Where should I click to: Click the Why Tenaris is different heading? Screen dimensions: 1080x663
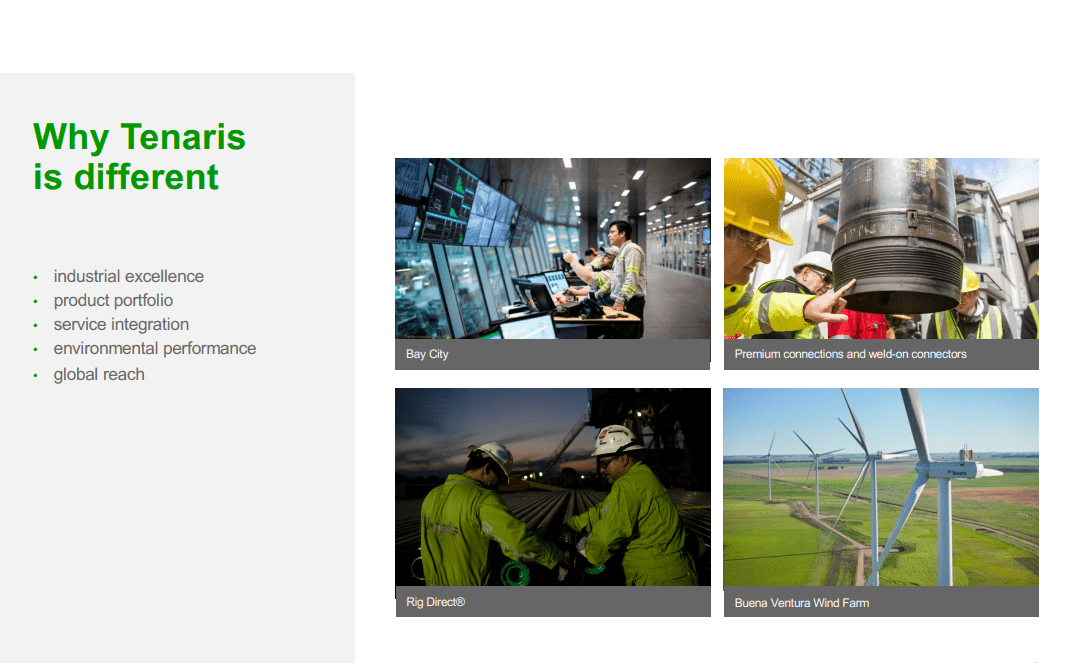[139, 157]
